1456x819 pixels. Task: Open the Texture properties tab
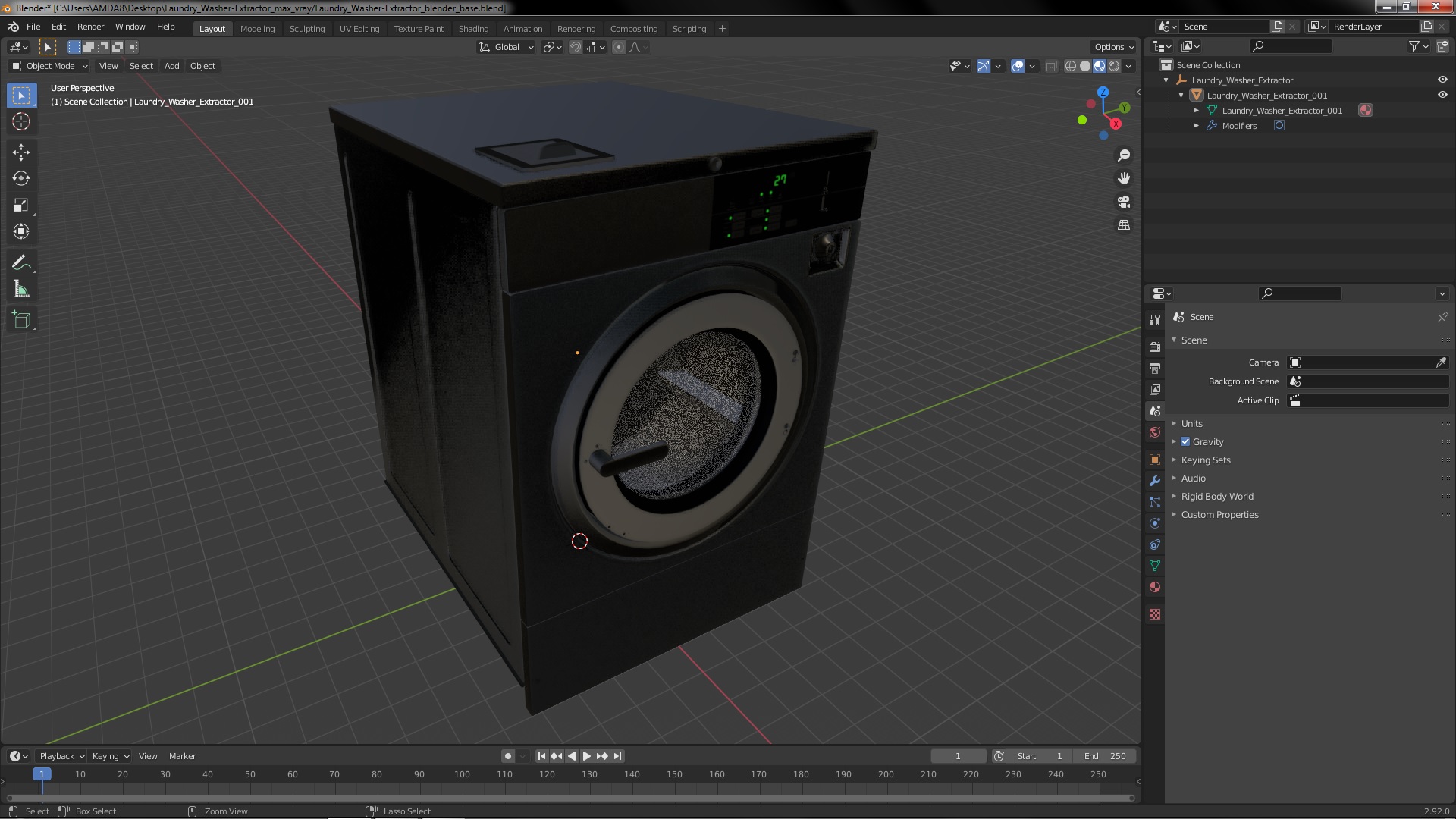(1154, 614)
